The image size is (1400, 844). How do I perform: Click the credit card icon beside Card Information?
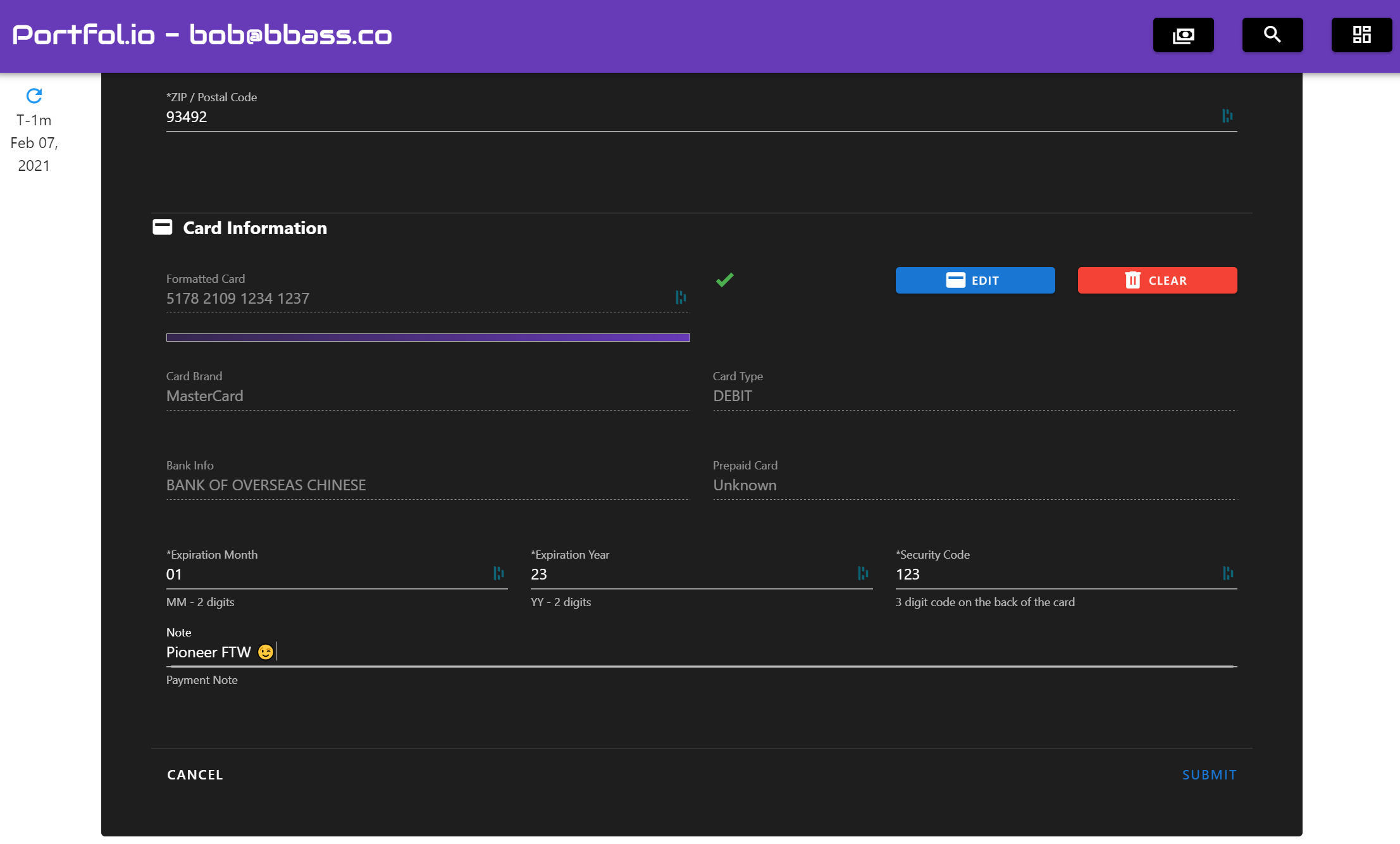(x=163, y=227)
